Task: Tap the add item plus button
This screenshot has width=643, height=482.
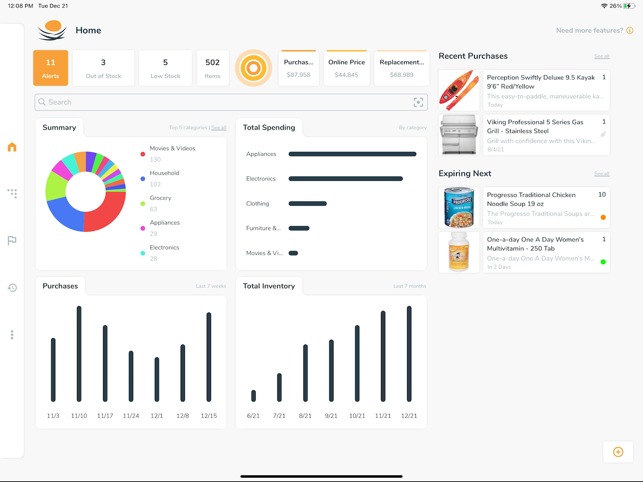Action: point(618,452)
